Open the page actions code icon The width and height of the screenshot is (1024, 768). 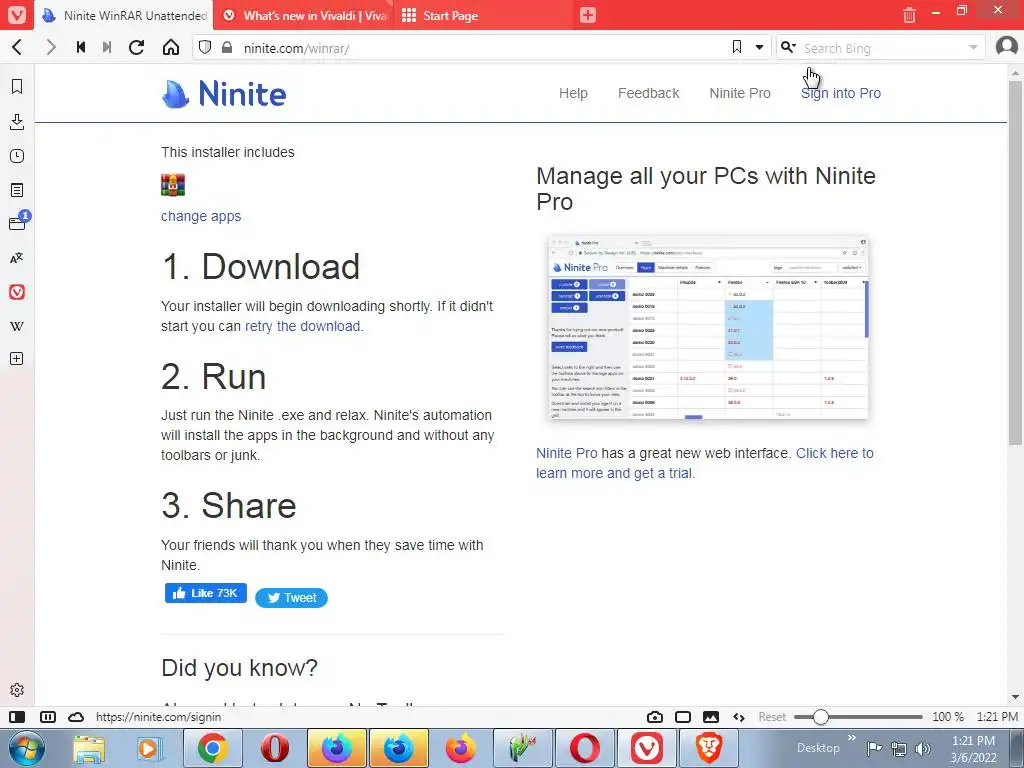click(739, 717)
